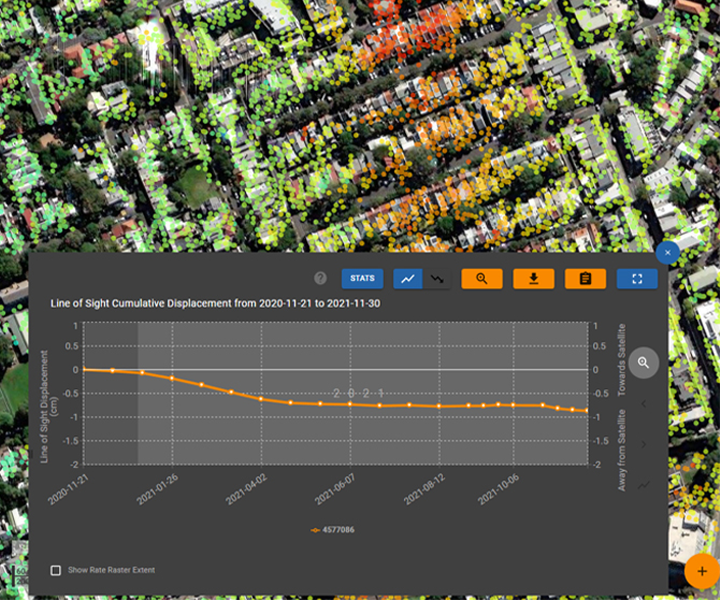Copy chart data with the clipboard icon

[585, 279]
